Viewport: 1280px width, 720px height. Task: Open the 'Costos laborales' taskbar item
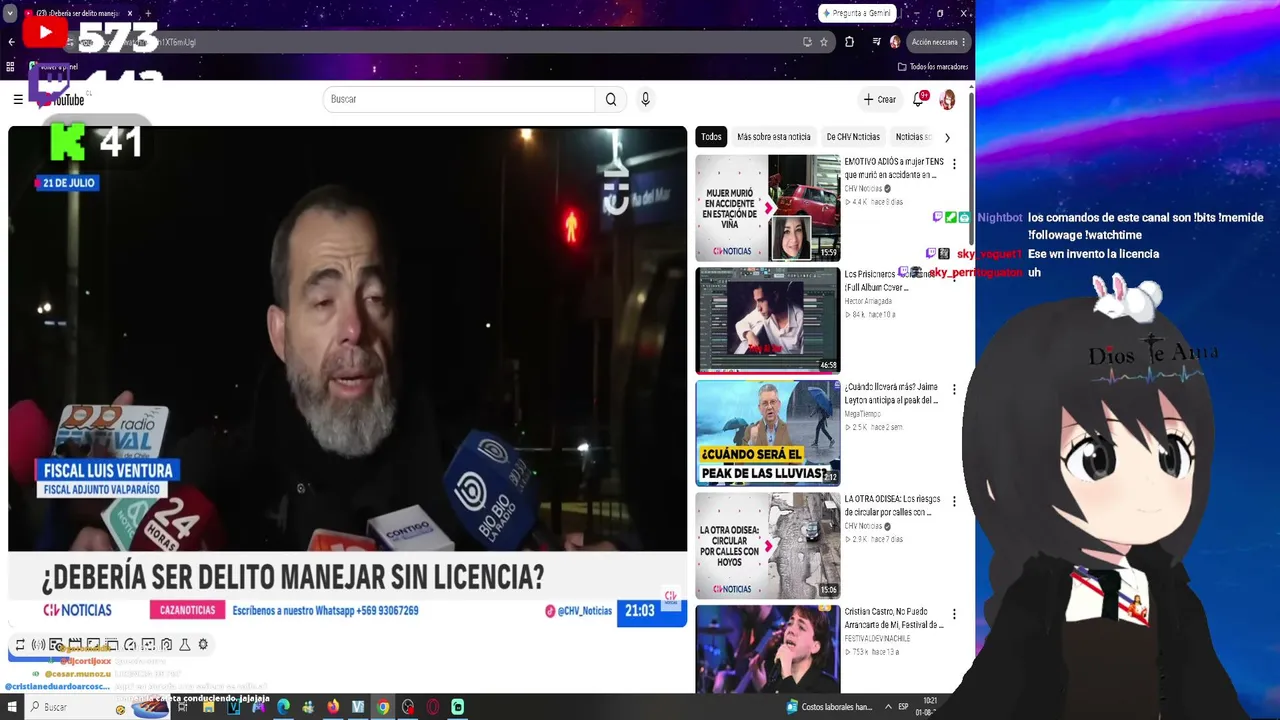(829, 707)
